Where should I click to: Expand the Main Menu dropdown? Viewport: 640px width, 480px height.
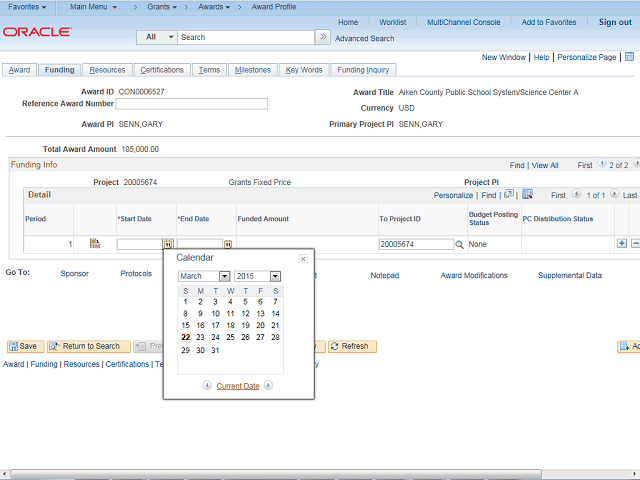(93, 7)
